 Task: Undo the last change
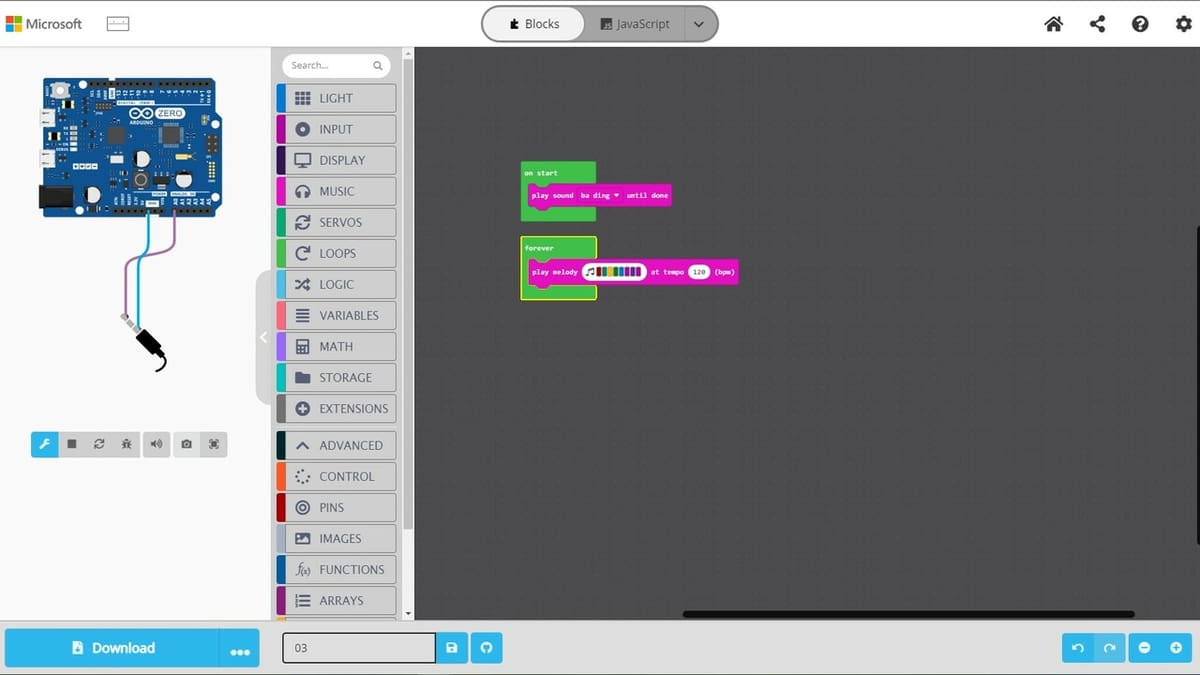coord(1078,648)
